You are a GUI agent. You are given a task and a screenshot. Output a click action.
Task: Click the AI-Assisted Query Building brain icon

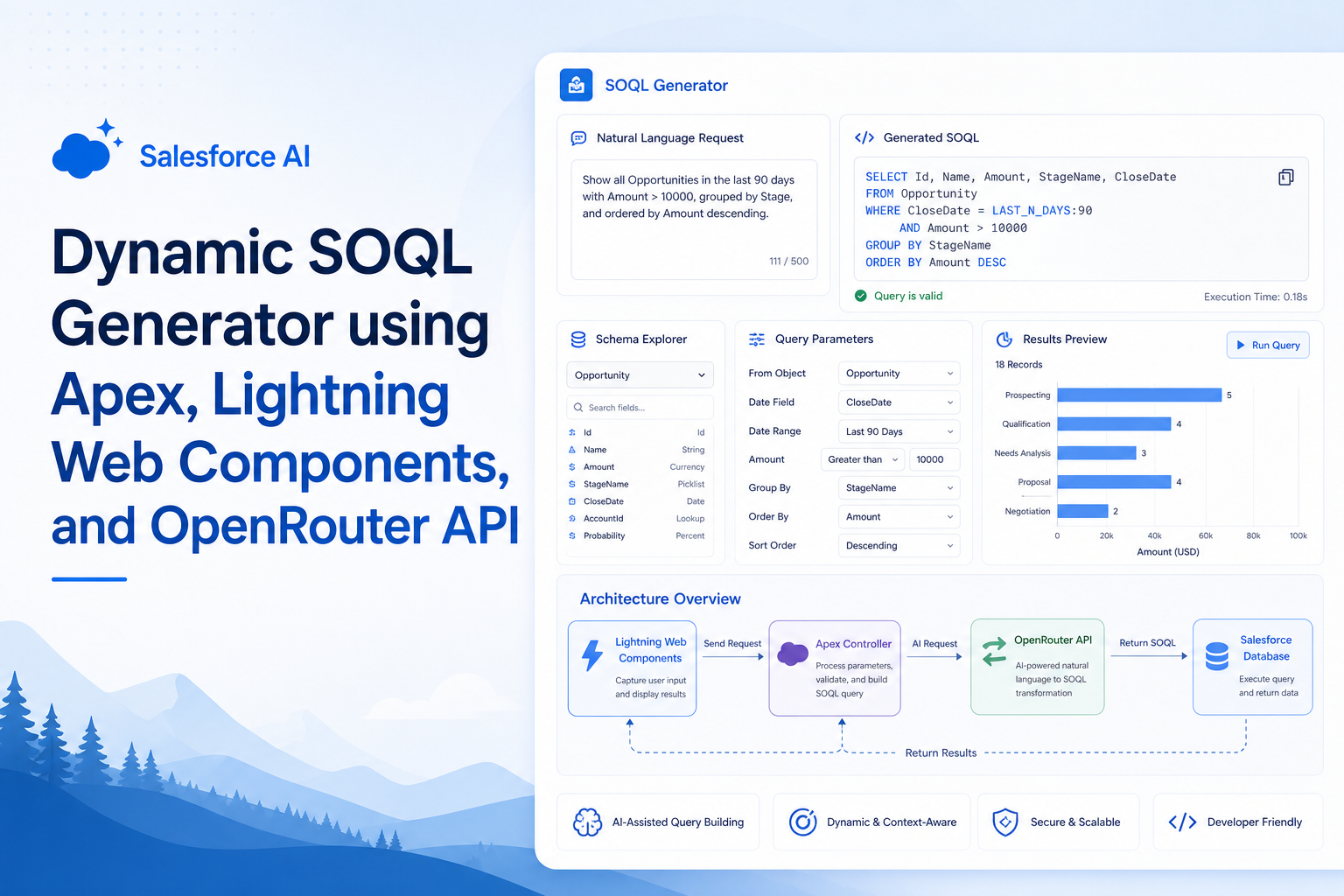click(587, 822)
